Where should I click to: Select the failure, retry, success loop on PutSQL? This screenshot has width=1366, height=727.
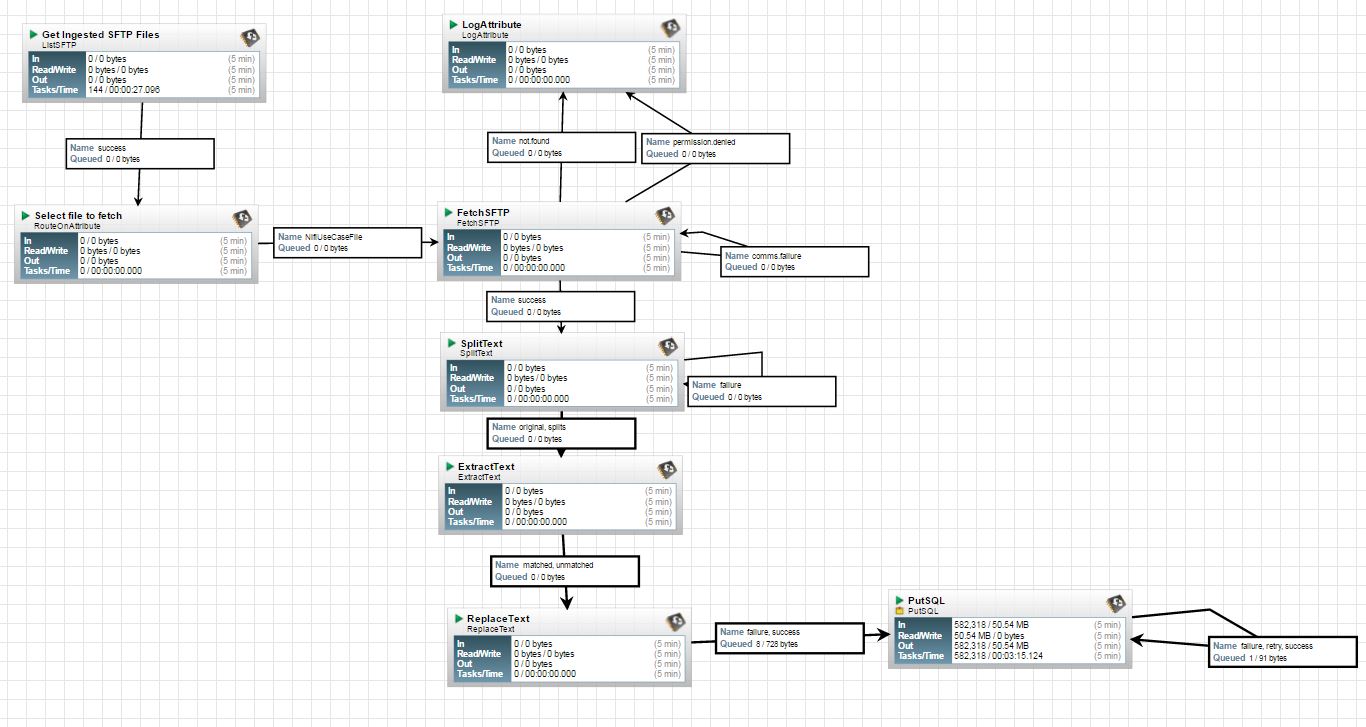1281,651
